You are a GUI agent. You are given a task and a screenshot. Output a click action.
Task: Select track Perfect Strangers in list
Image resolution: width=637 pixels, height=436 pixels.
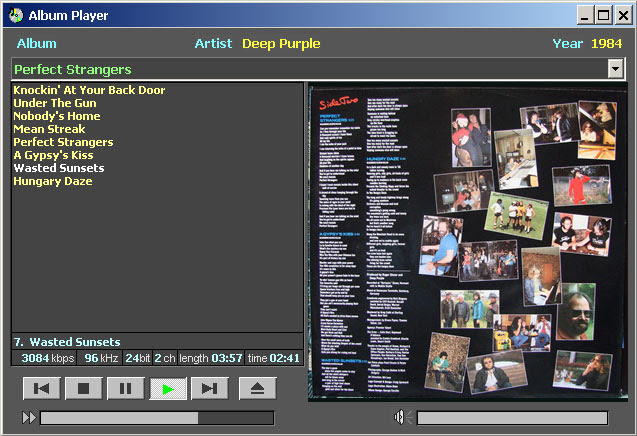pos(63,142)
